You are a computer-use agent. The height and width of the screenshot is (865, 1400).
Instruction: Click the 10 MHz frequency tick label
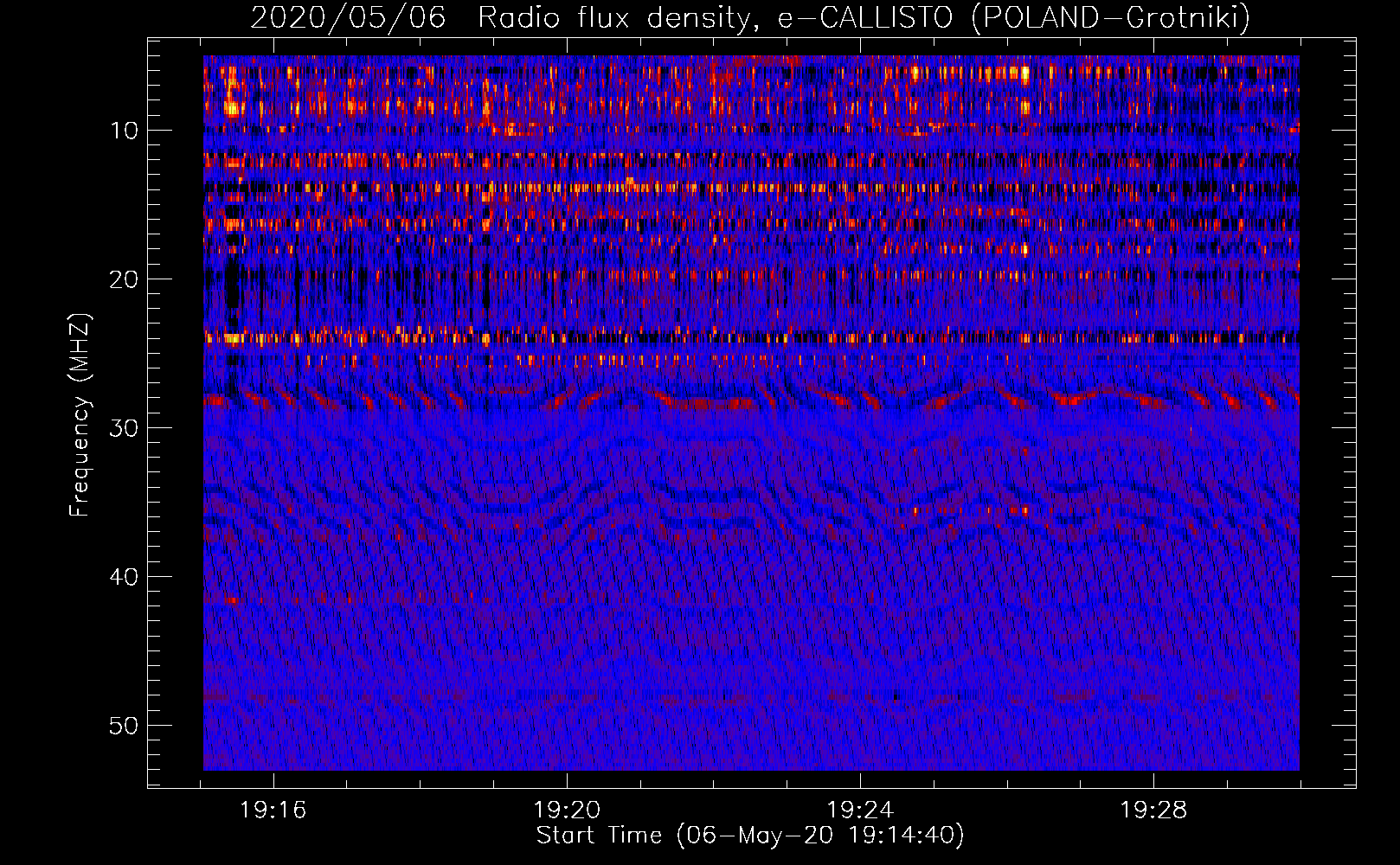coord(124,131)
